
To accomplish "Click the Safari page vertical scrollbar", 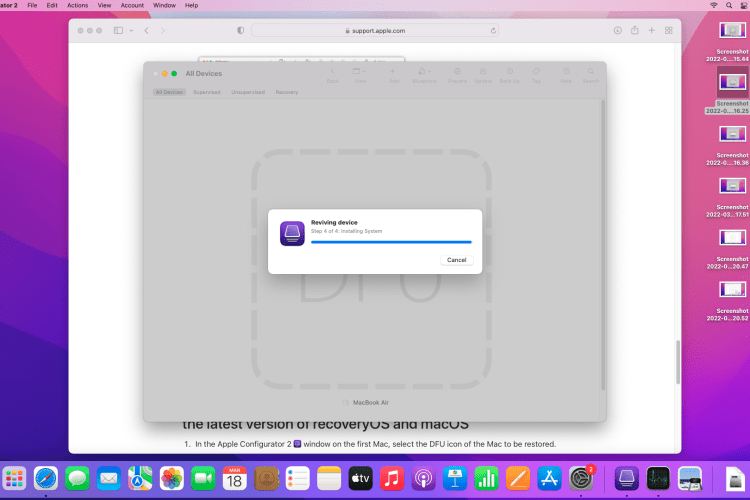I will point(678,362).
